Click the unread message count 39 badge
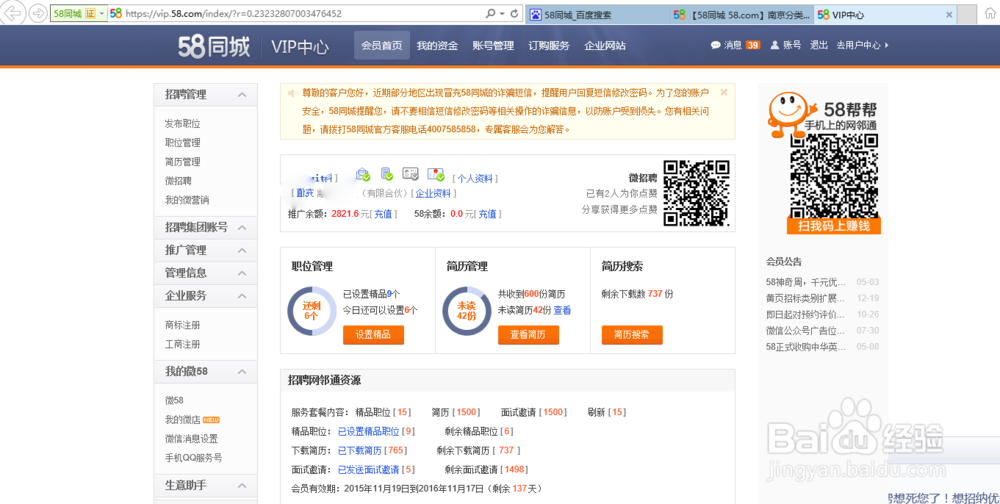 753,45
